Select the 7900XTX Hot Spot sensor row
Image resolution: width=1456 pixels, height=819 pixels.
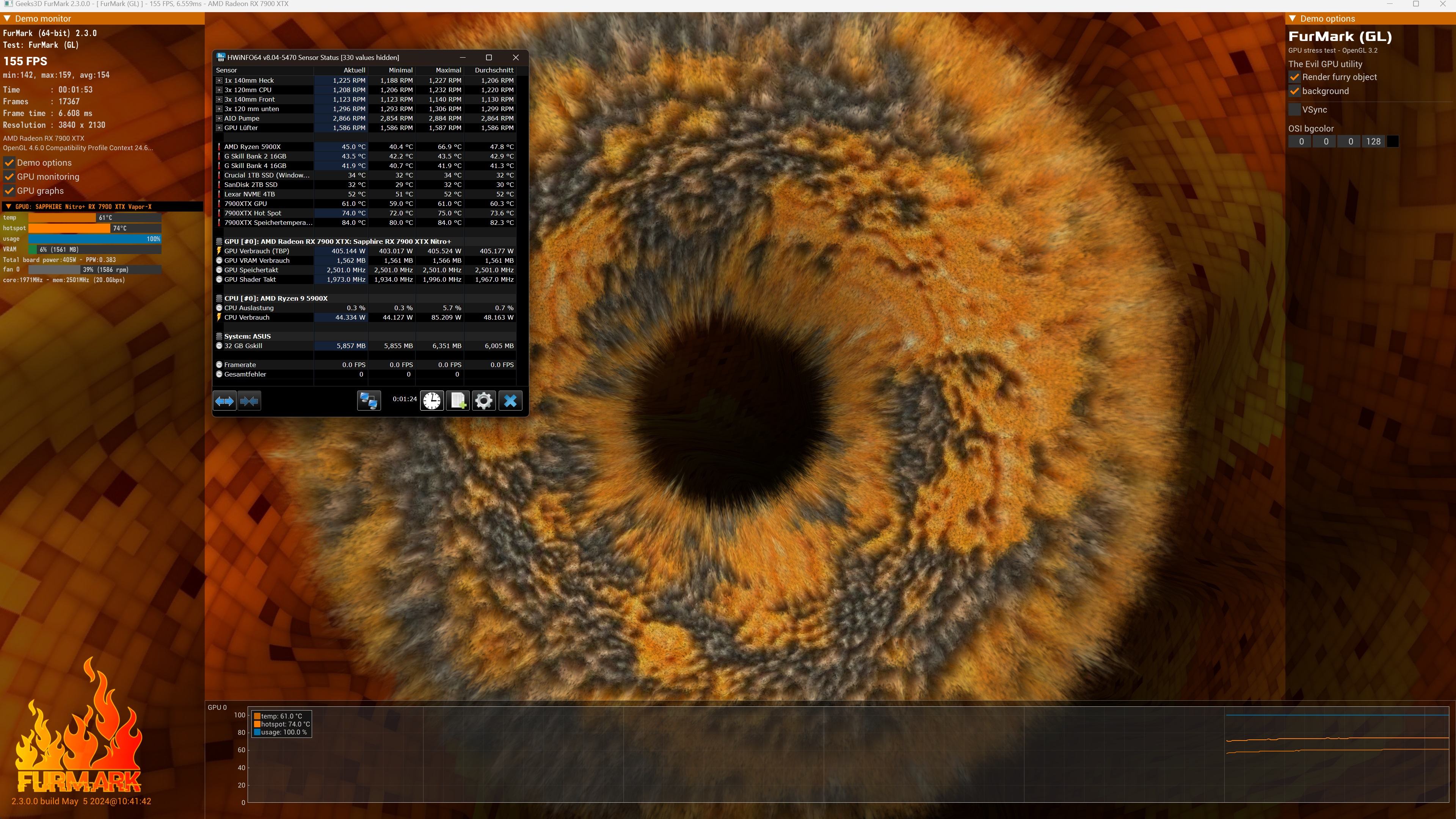click(253, 213)
